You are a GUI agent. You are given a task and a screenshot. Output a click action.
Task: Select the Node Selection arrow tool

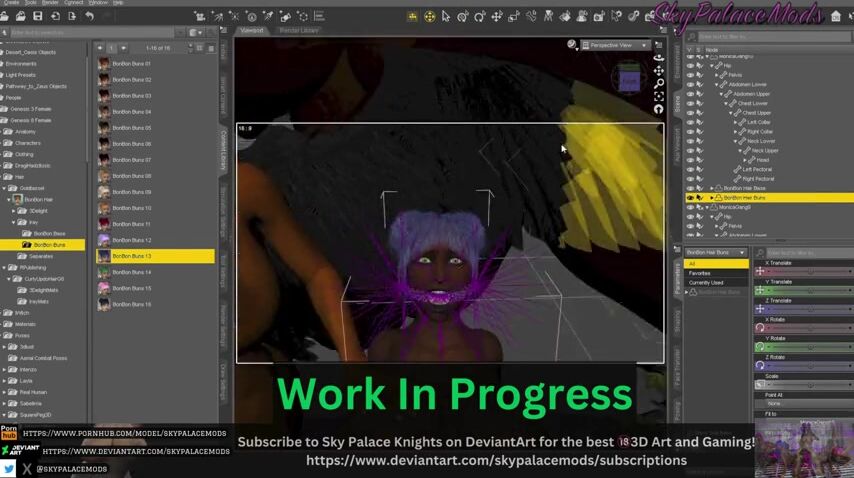[x=445, y=16]
